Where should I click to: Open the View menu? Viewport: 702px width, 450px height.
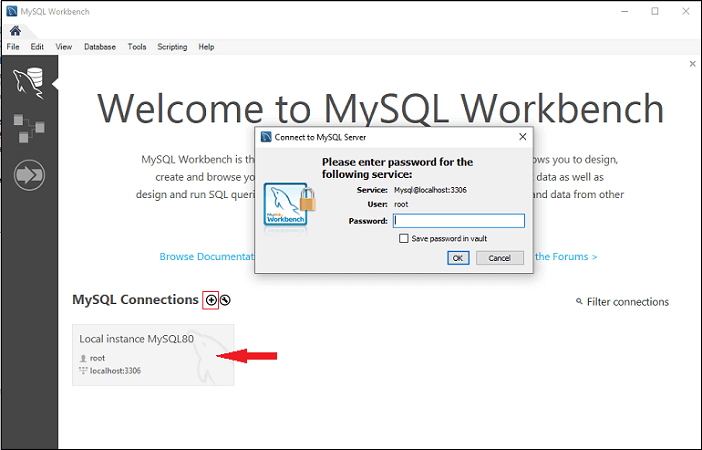click(x=64, y=47)
